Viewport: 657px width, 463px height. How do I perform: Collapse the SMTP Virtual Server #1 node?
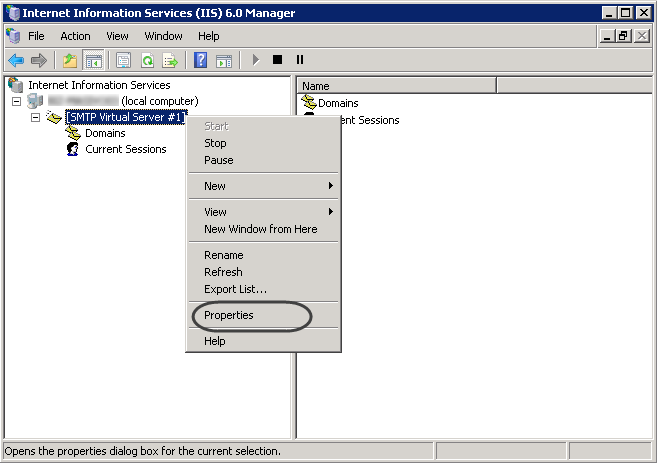(x=35, y=118)
